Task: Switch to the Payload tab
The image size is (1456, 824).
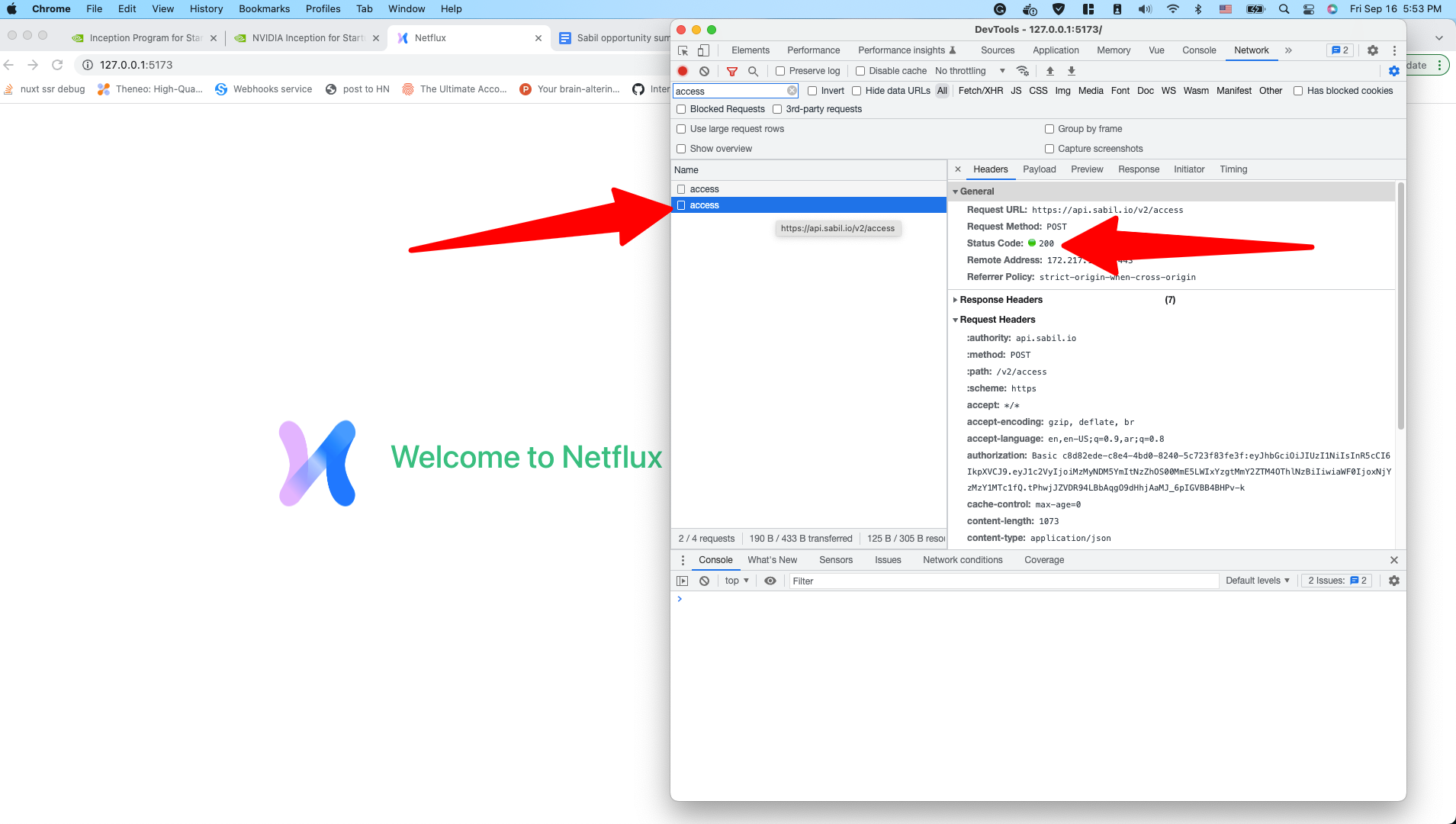Action: [1040, 169]
